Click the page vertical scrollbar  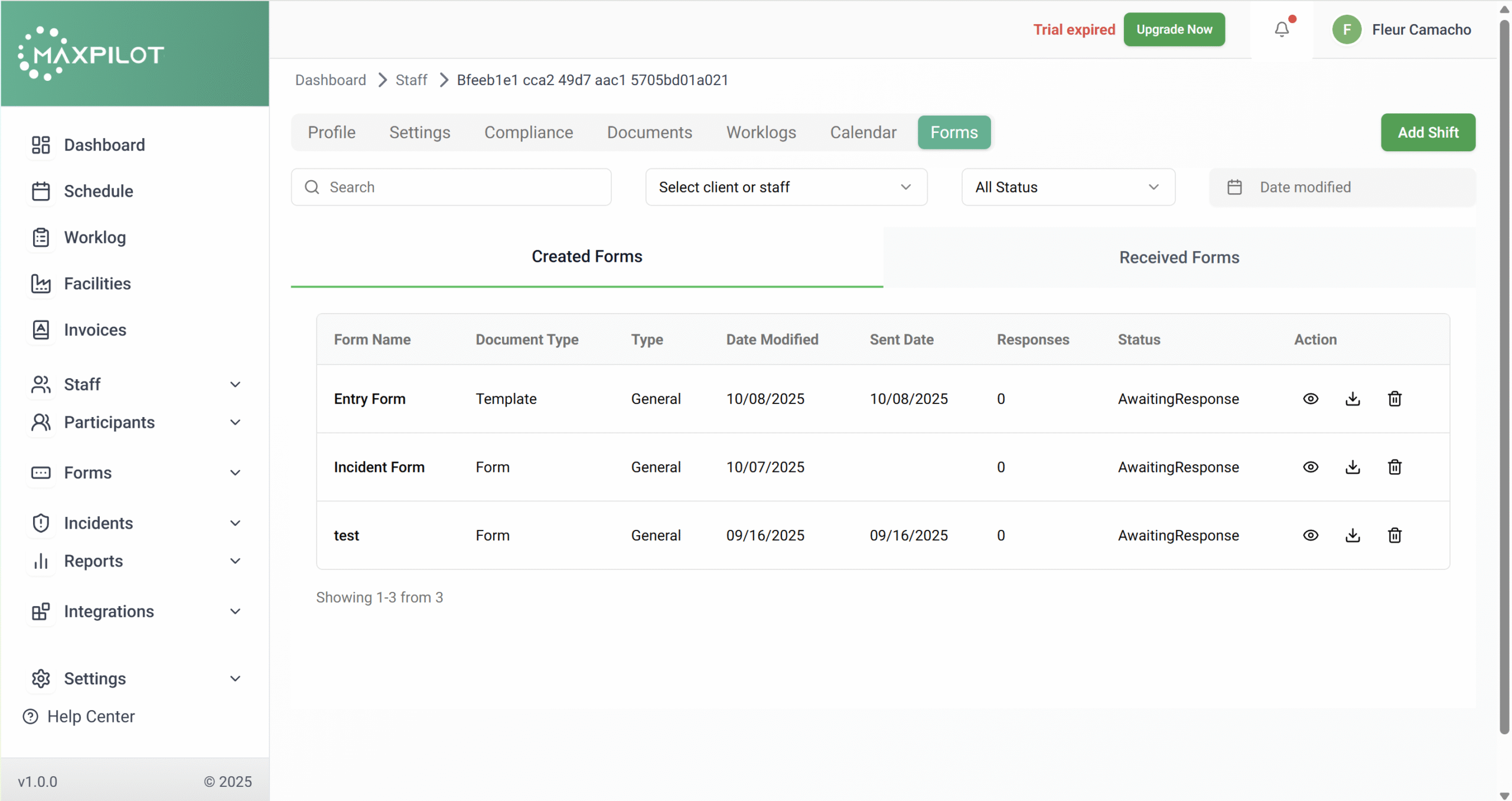point(1504,378)
